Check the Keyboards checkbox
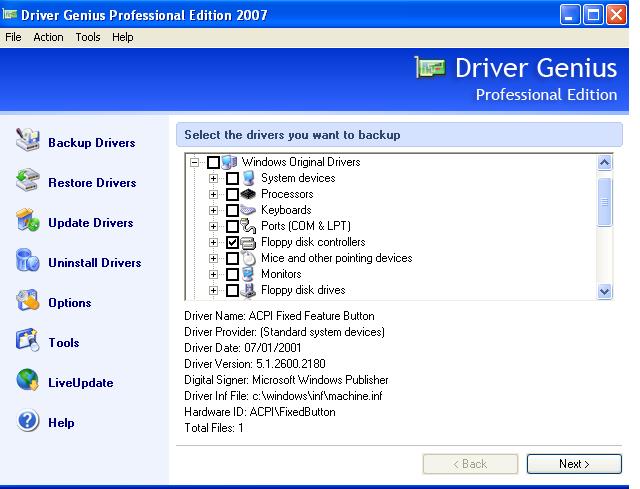This screenshot has width=640, height=489. [x=232, y=210]
